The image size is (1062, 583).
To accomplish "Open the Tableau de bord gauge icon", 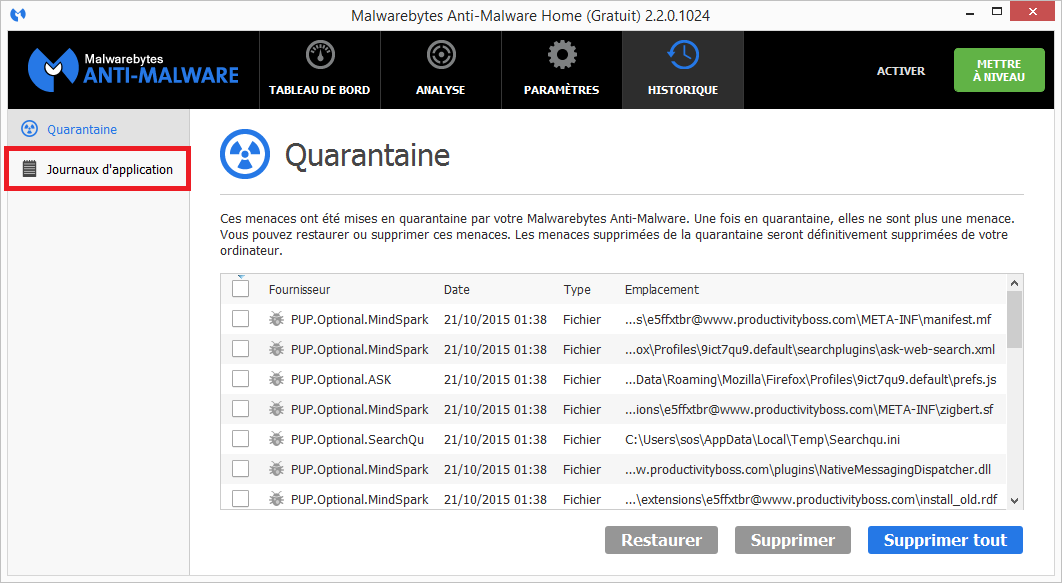I will (x=319, y=56).
